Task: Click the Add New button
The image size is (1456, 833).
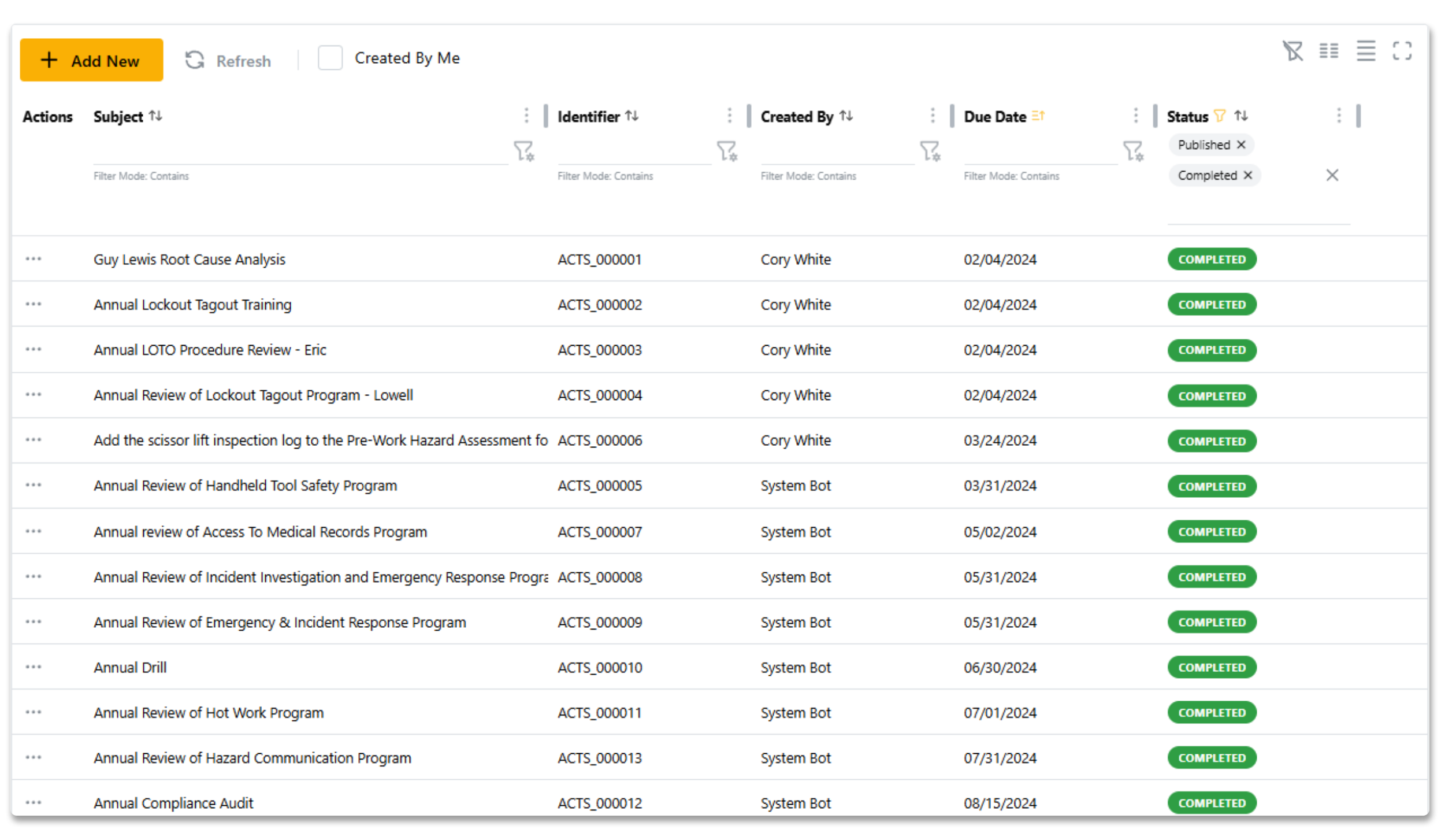Action: coord(91,61)
